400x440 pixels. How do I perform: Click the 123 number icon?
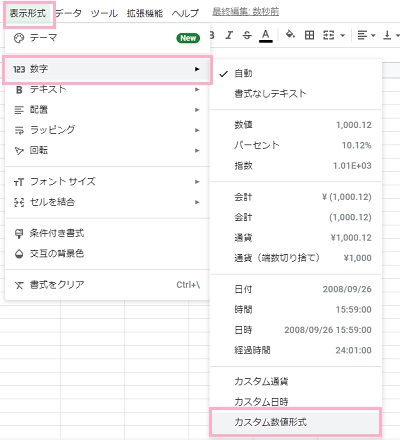point(19,69)
